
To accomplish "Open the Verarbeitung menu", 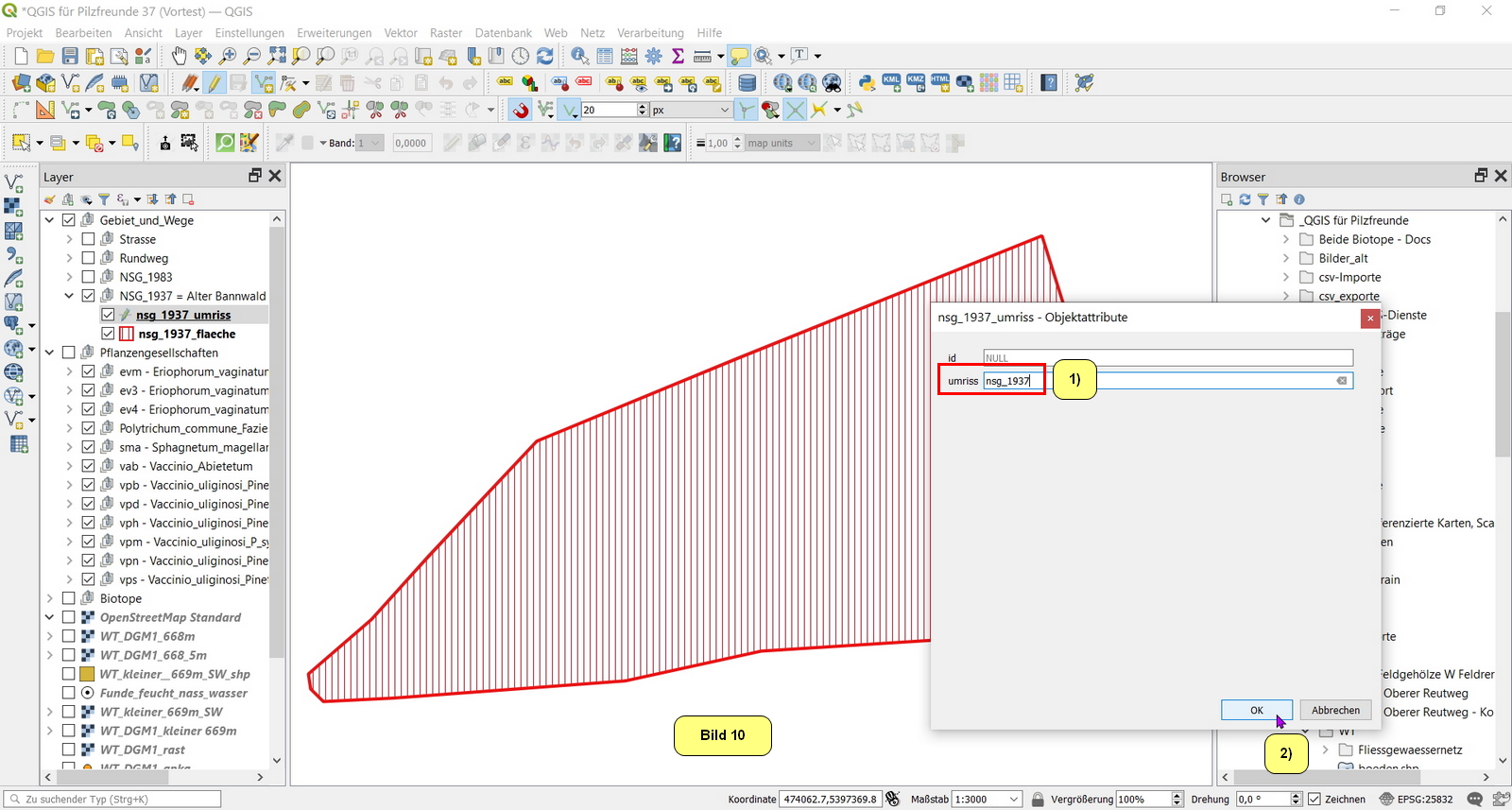I will pyautogui.click(x=650, y=33).
